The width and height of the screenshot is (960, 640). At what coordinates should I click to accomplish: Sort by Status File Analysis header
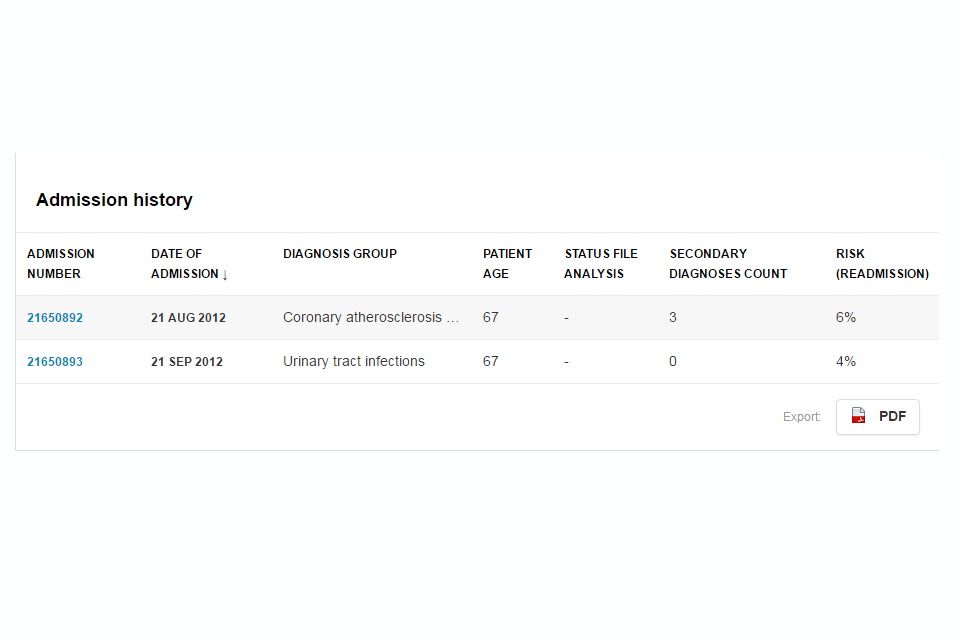tap(600, 264)
